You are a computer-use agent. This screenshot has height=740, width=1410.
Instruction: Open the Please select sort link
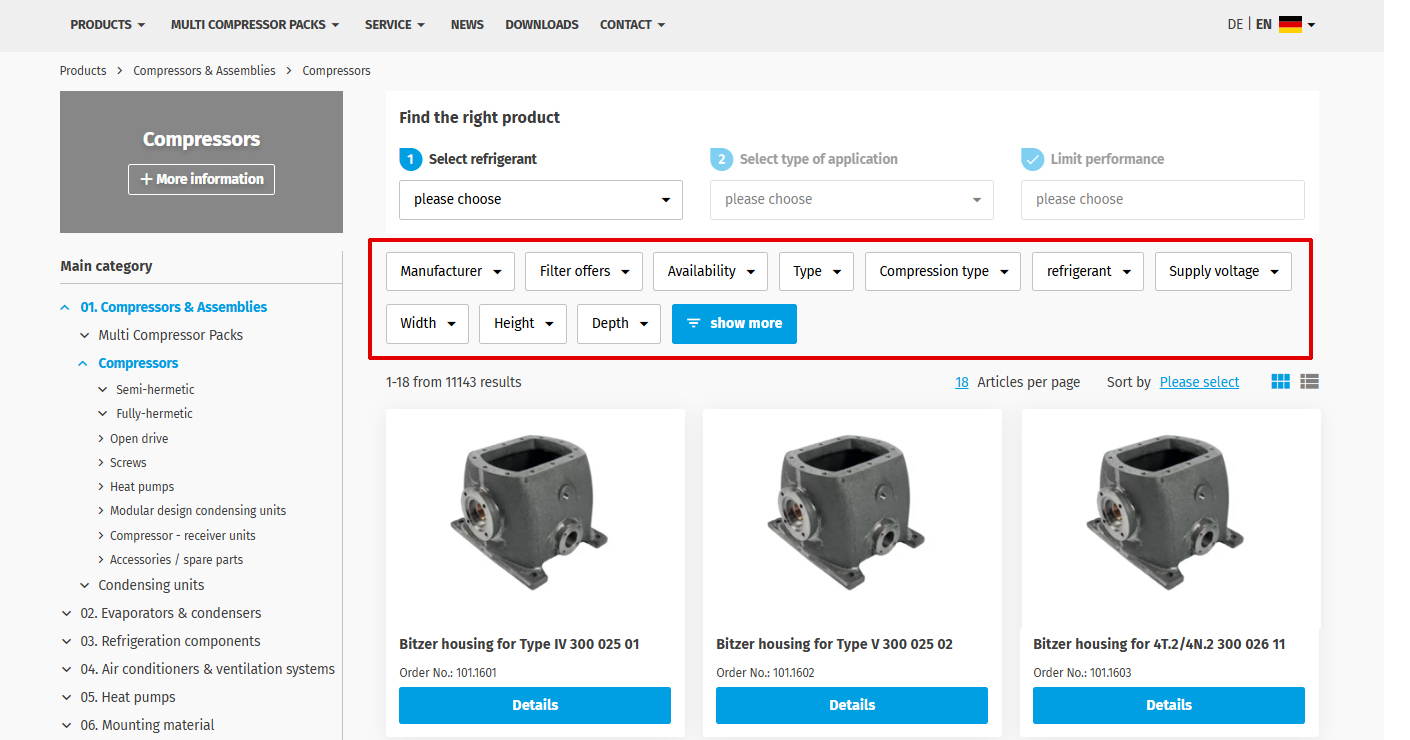pyautogui.click(x=1199, y=382)
